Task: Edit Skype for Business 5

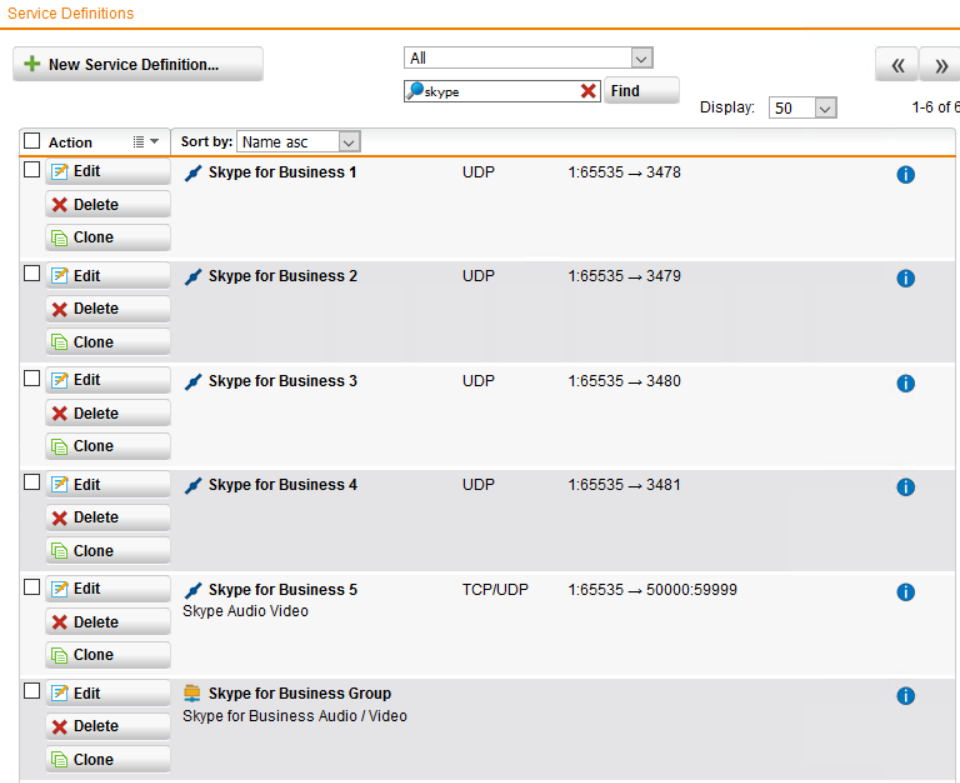Action: tap(108, 589)
